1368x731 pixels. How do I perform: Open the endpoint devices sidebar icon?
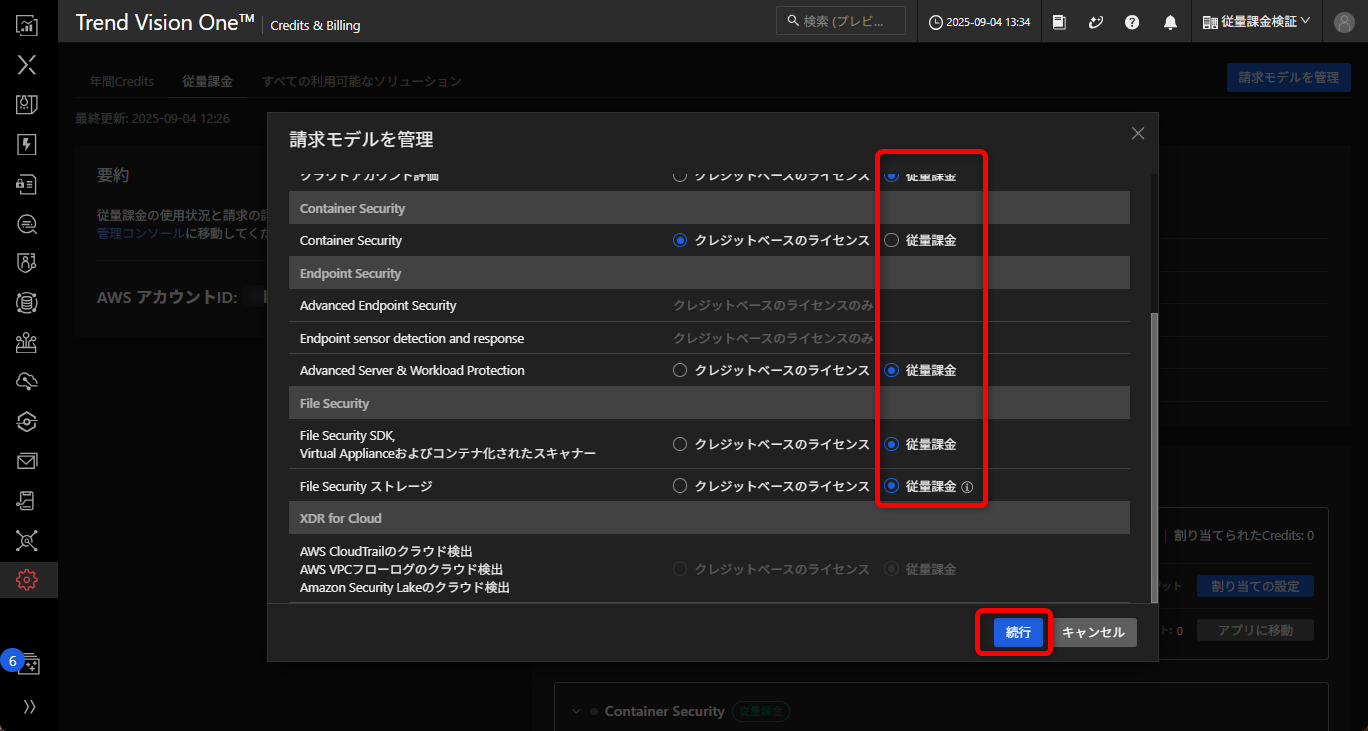point(27,342)
